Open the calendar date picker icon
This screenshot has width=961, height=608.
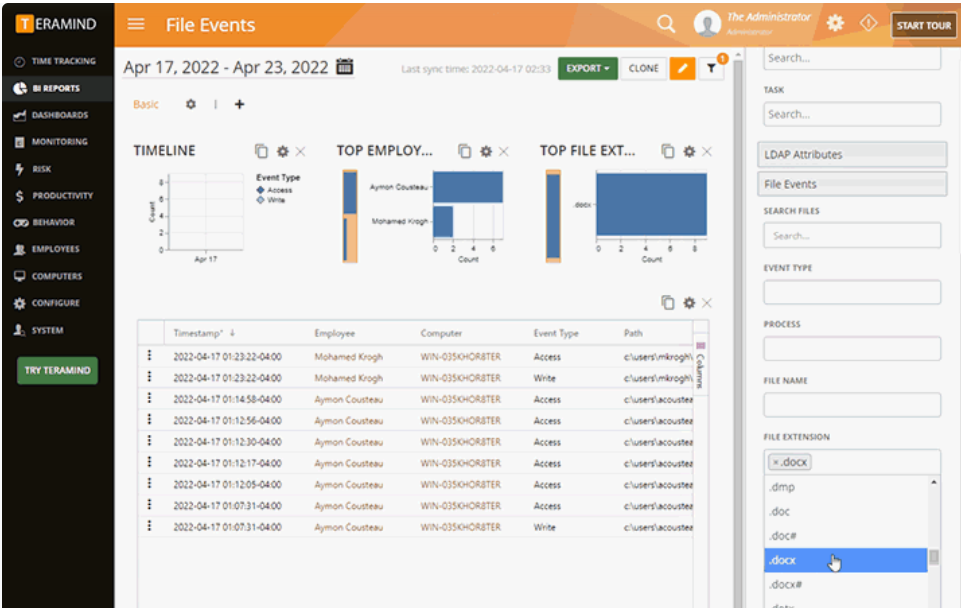pos(345,66)
